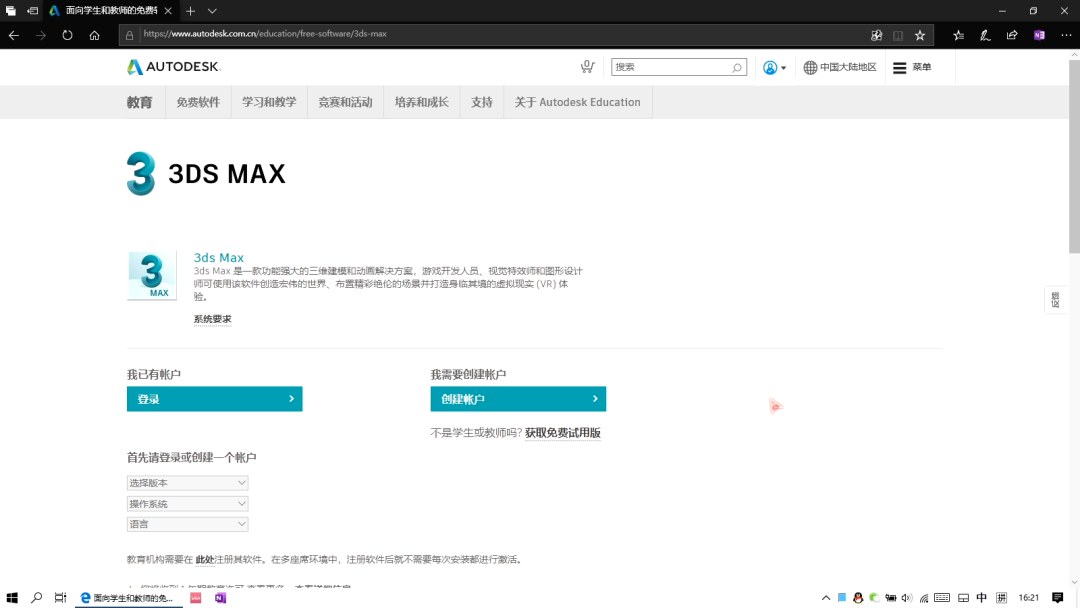The height and width of the screenshot is (608, 1080).
Task: Open the 获取免费试用版 link
Action: (x=563, y=433)
